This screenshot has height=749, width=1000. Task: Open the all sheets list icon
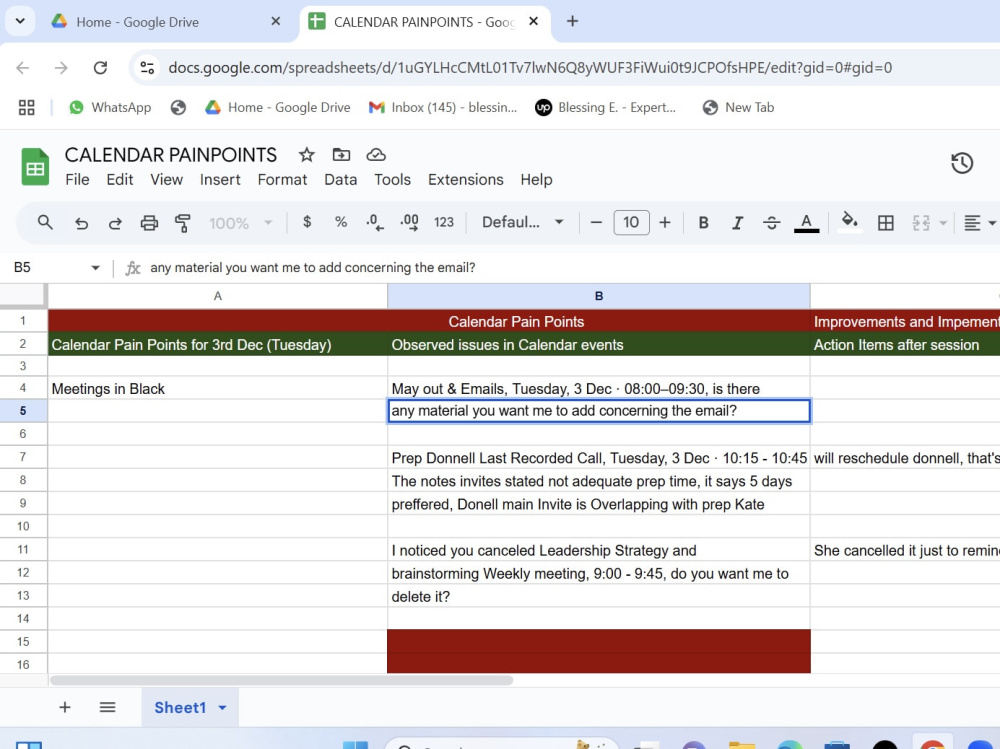(107, 707)
